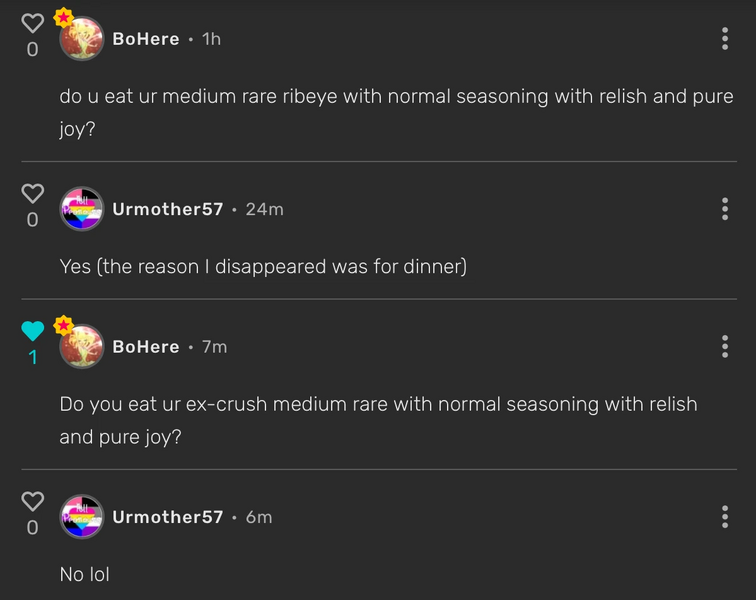Unlike BoHere's ex-crush comment
756x600 pixels.
pos(33,331)
